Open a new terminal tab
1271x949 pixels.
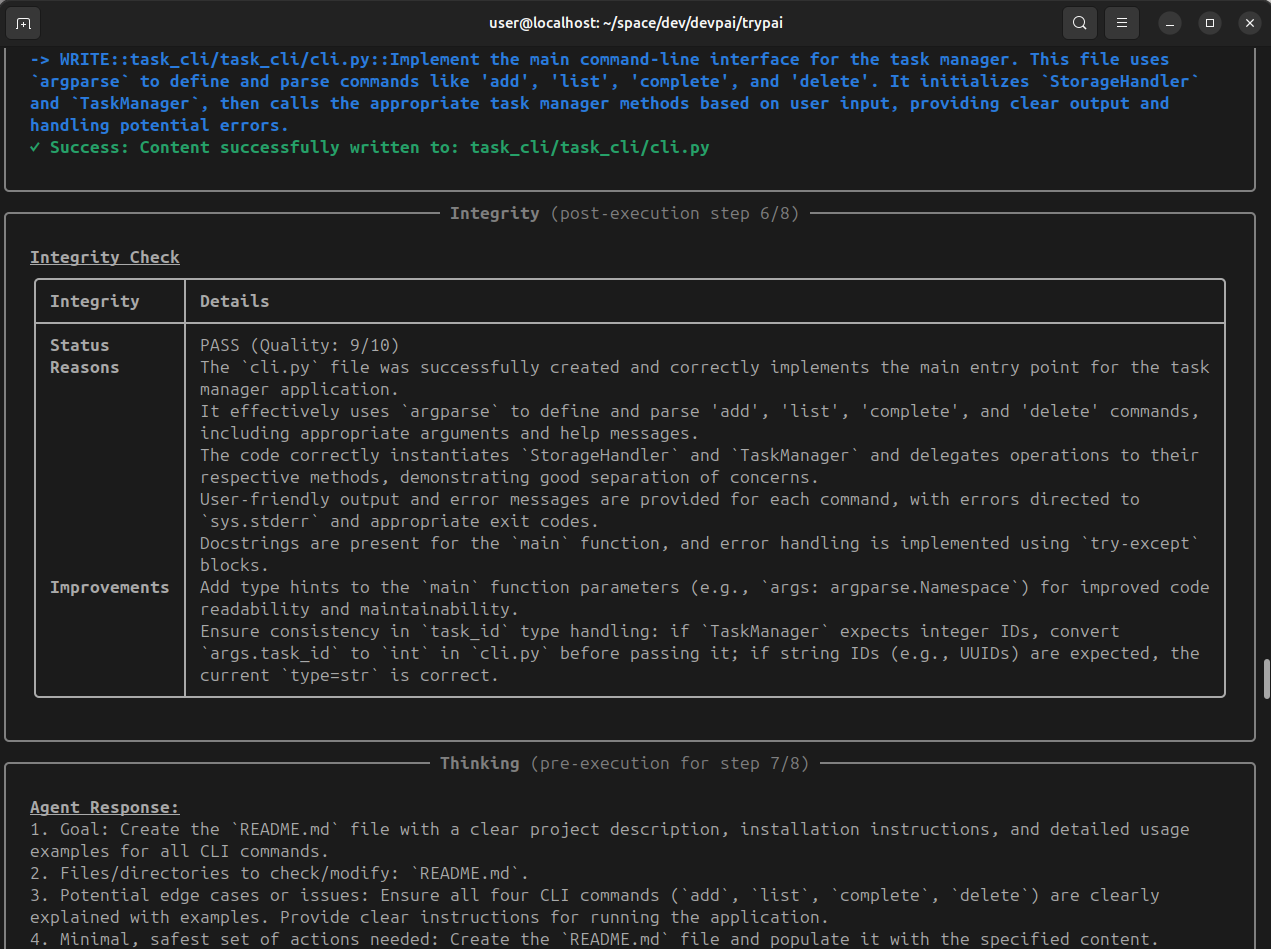[24, 22]
